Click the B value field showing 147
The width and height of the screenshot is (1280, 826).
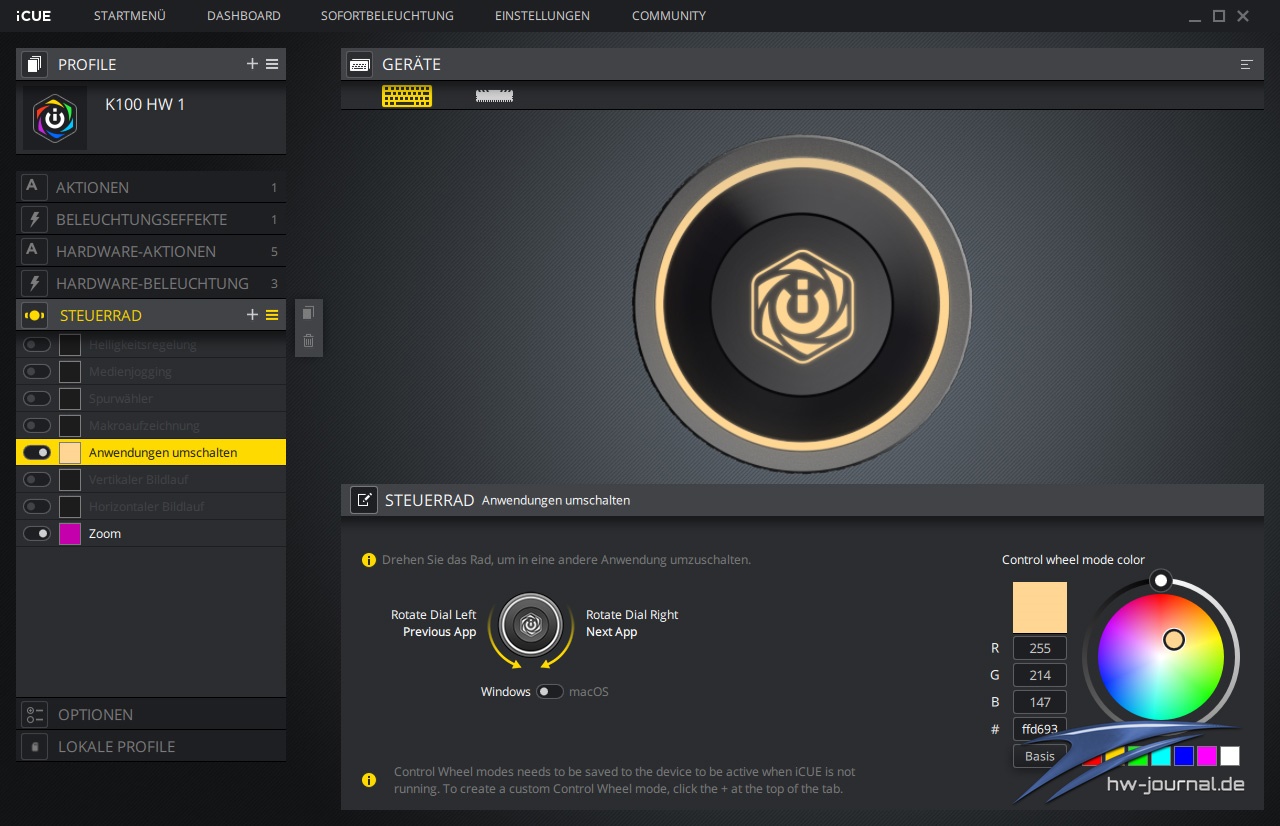point(1040,702)
